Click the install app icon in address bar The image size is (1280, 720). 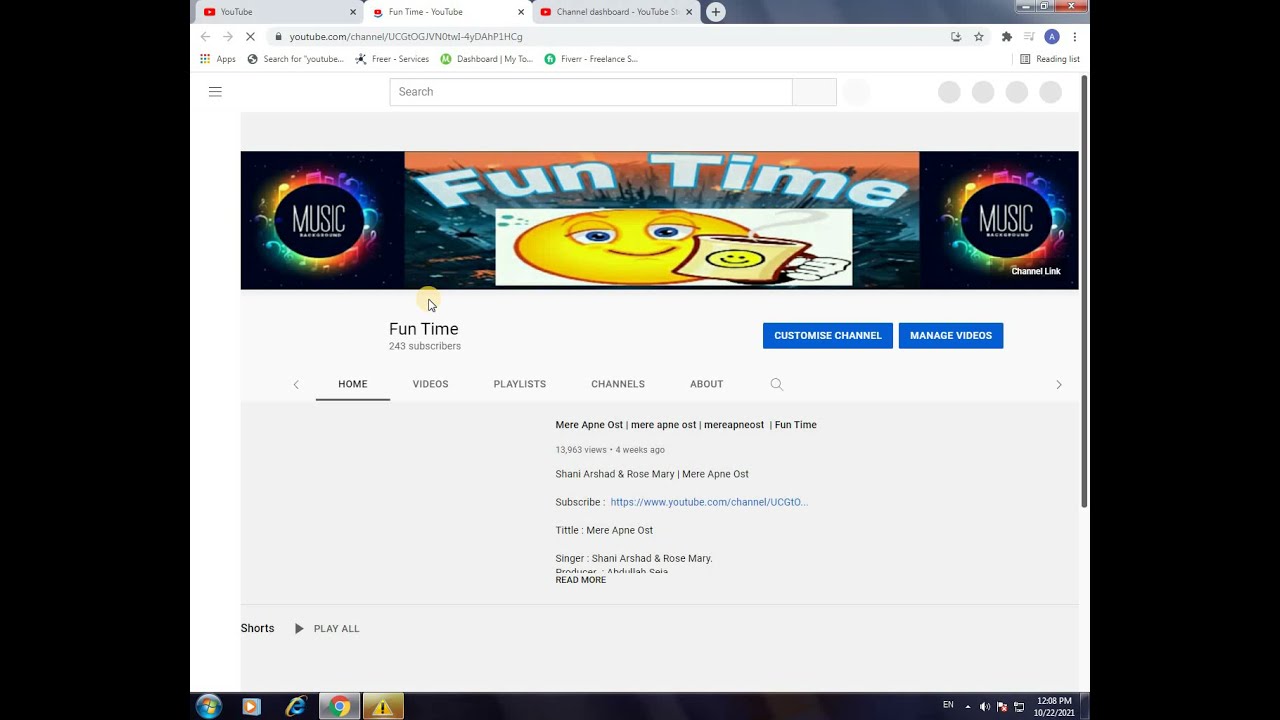point(956,37)
